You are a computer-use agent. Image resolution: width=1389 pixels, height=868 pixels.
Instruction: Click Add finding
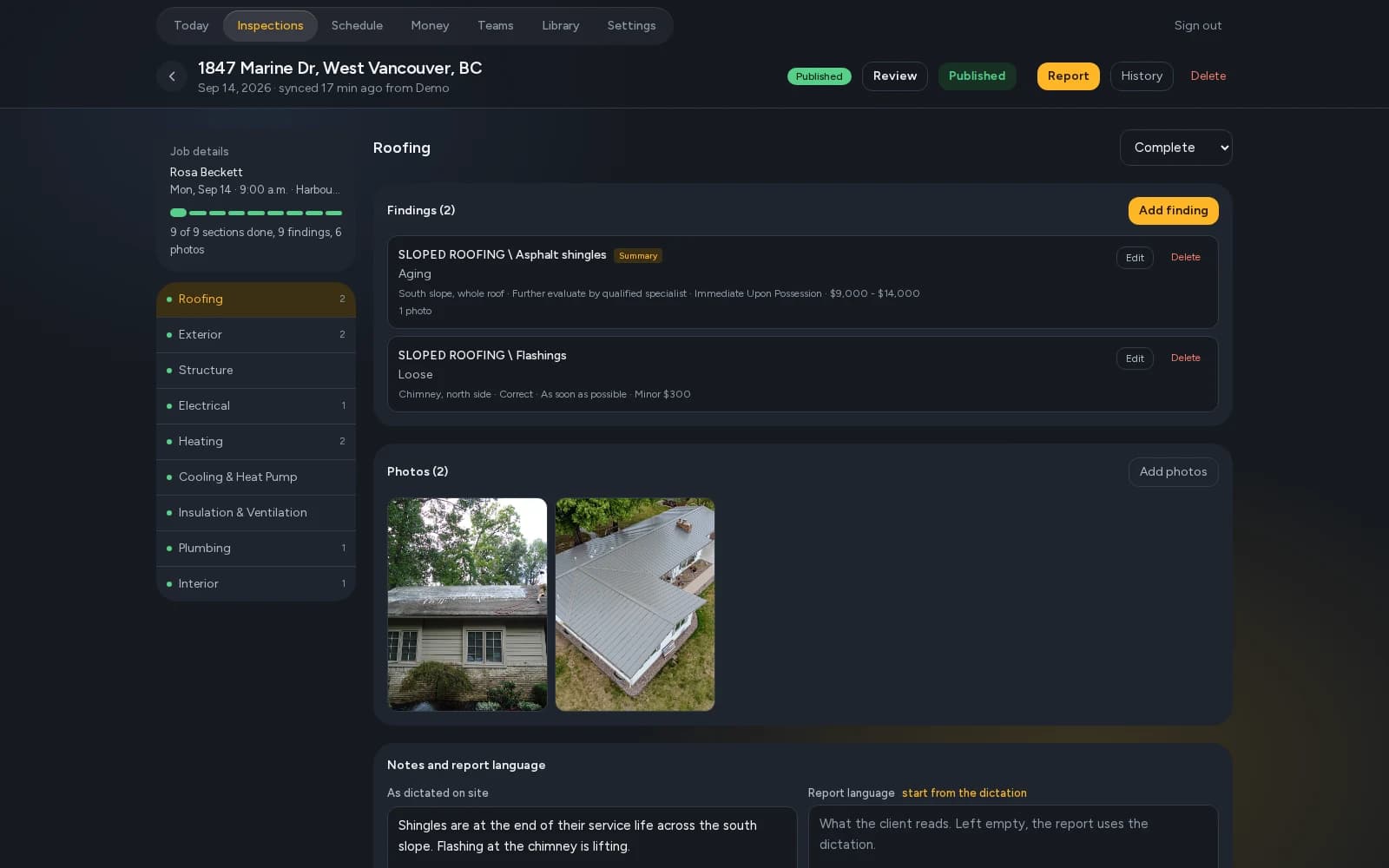(1173, 211)
